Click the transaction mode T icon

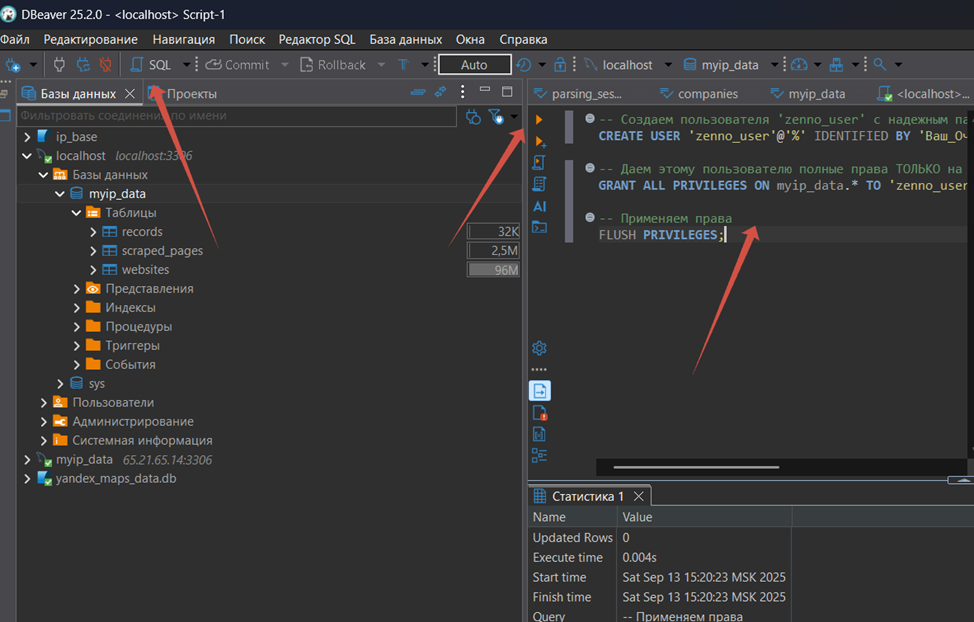[404, 65]
